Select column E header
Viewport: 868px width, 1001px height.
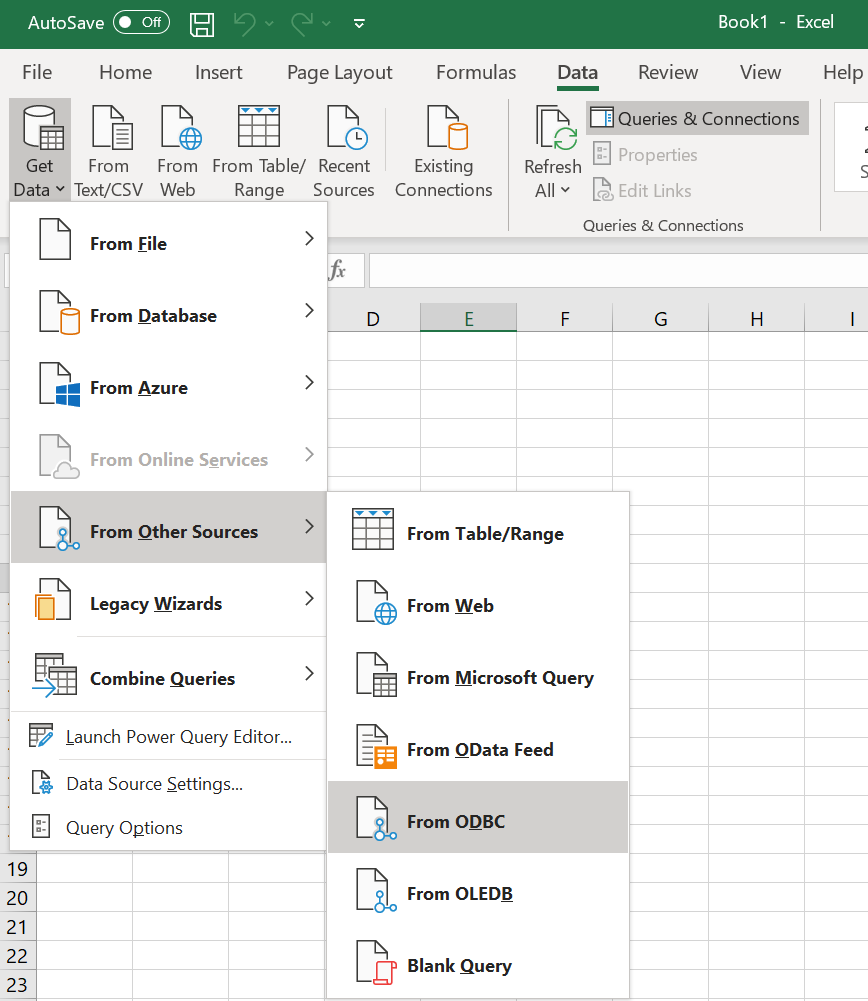(x=468, y=318)
